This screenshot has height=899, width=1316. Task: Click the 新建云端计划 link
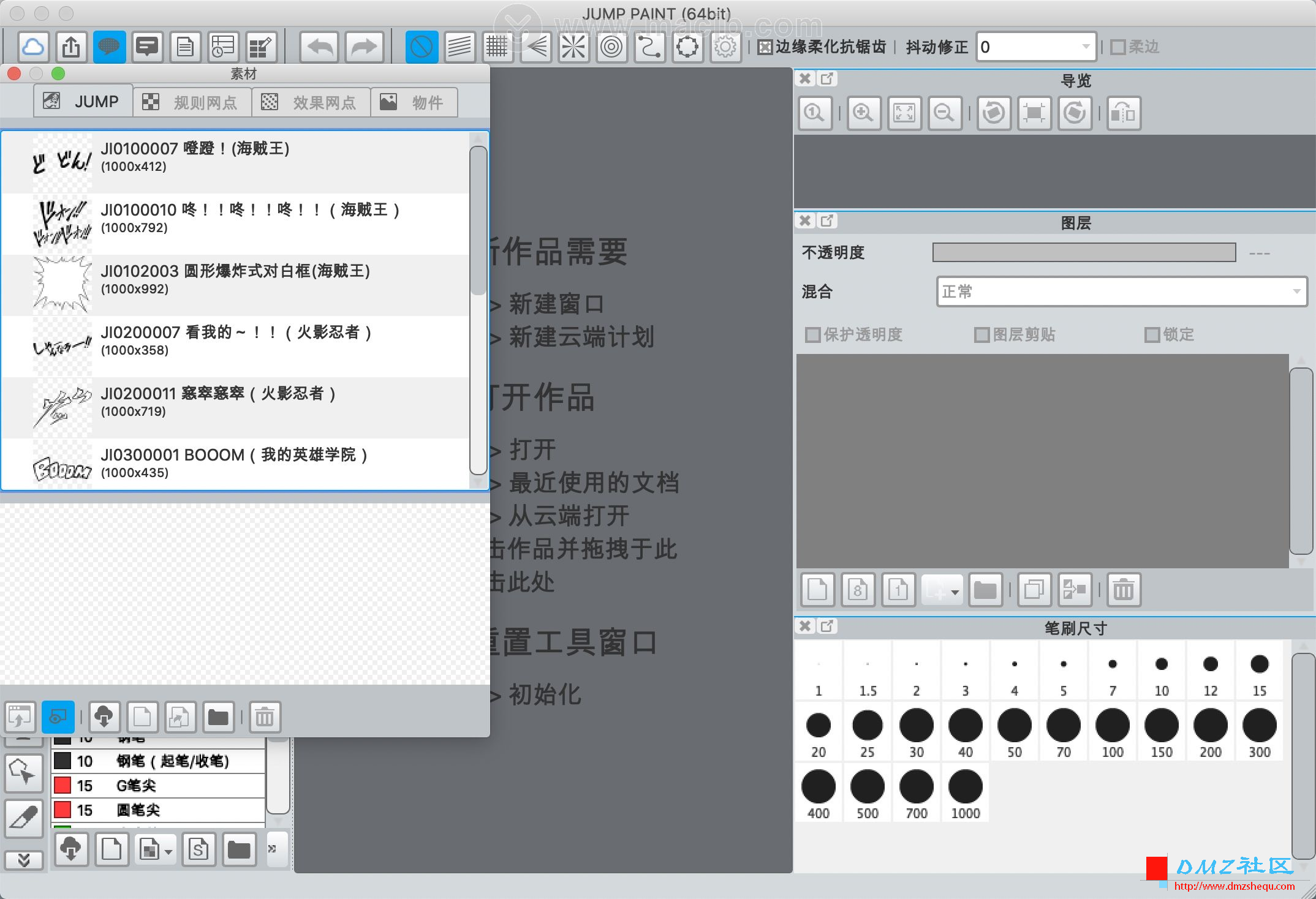[581, 337]
